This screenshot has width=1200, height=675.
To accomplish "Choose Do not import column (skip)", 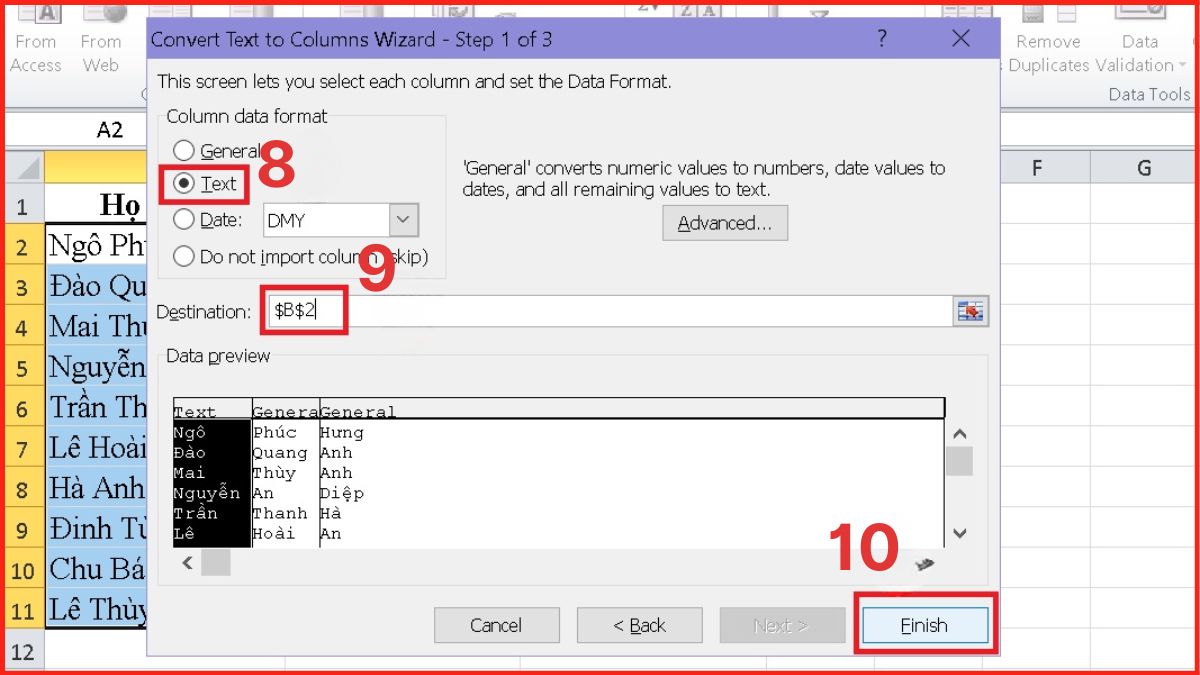I will (184, 256).
